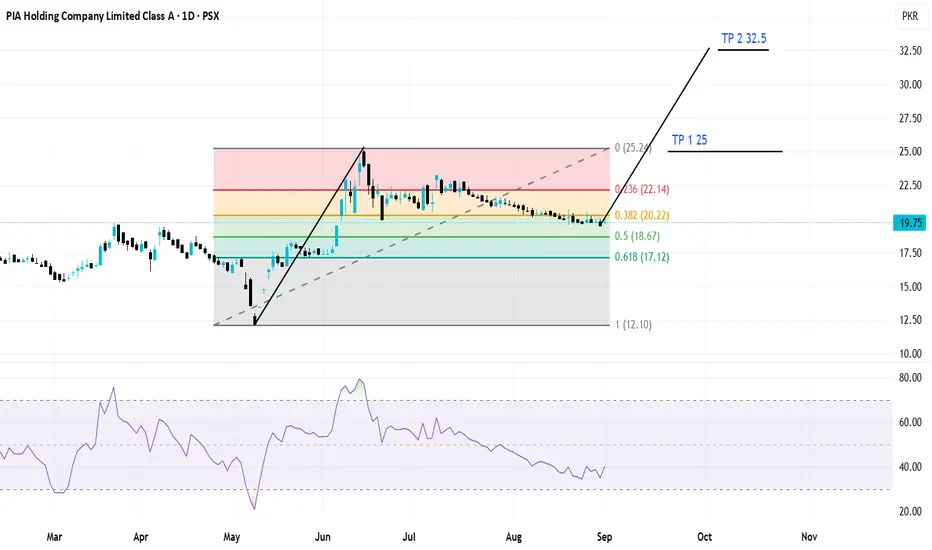Viewport: 932px width, 550px height.
Task: Click the PIA Holding Company Limited chart title
Action: point(112,16)
